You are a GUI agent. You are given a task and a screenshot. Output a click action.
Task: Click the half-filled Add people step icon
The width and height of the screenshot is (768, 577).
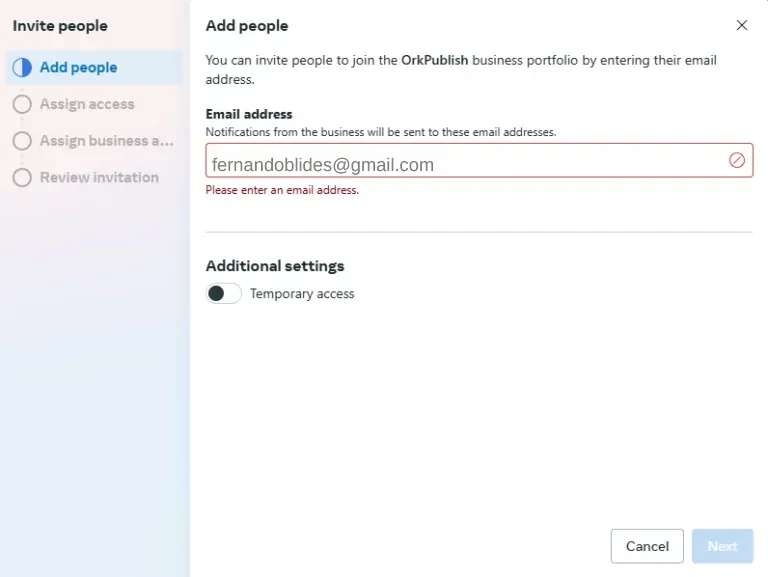[x=22, y=68]
